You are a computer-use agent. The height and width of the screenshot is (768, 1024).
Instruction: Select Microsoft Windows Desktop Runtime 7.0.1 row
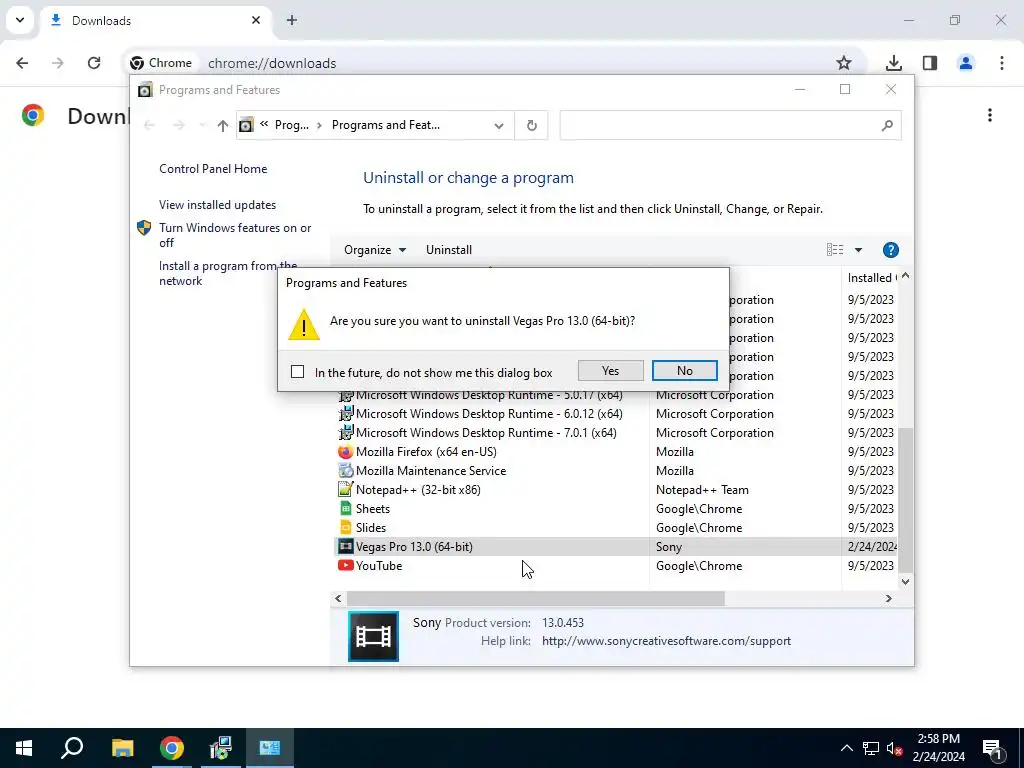point(617,433)
